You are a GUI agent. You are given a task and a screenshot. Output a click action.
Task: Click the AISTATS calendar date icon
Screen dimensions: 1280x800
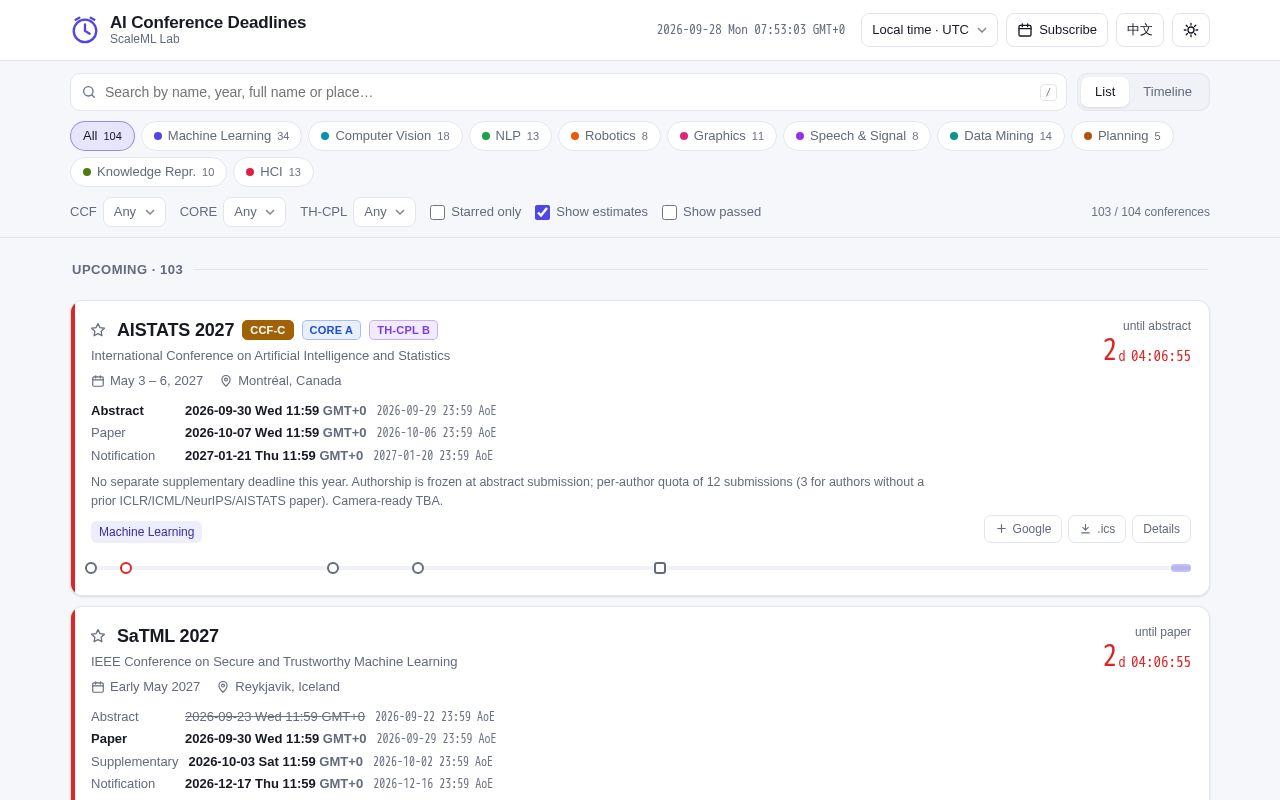point(98,381)
